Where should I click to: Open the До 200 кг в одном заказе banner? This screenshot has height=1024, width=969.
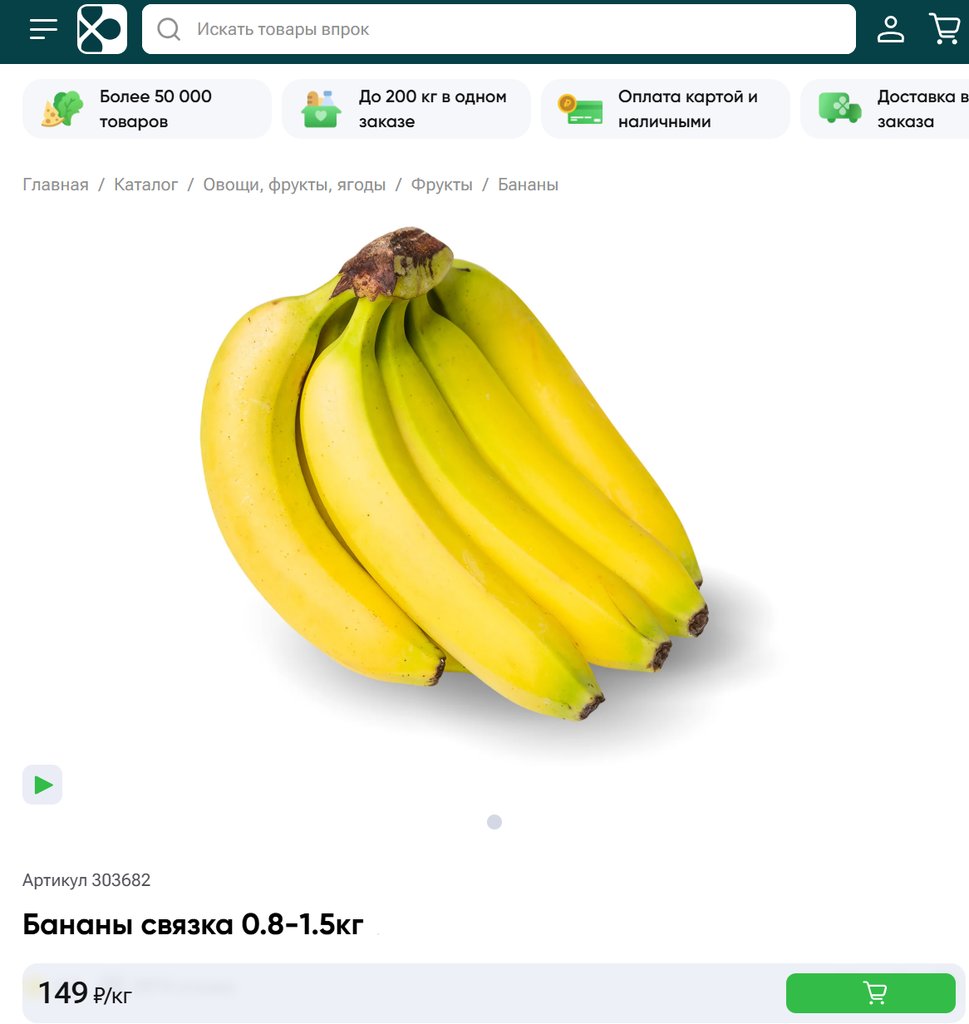pyautogui.click(x=406, y=109)
